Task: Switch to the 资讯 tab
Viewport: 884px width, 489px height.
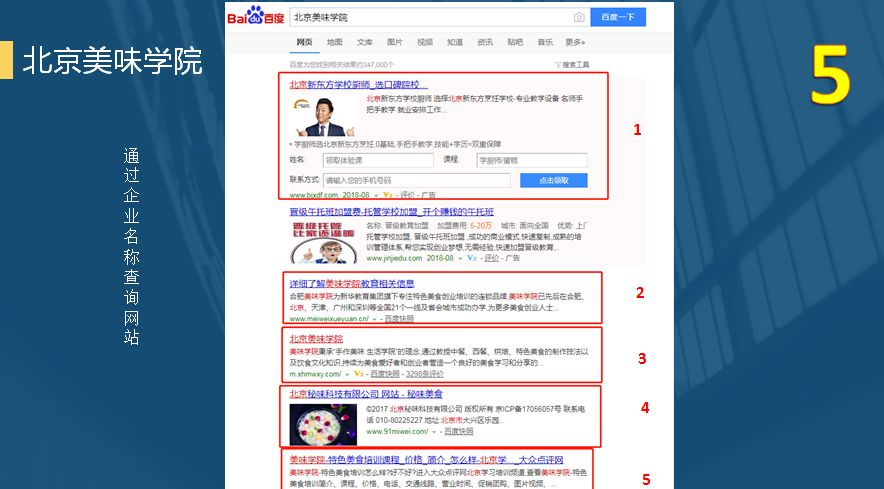Action: point(485,42)
